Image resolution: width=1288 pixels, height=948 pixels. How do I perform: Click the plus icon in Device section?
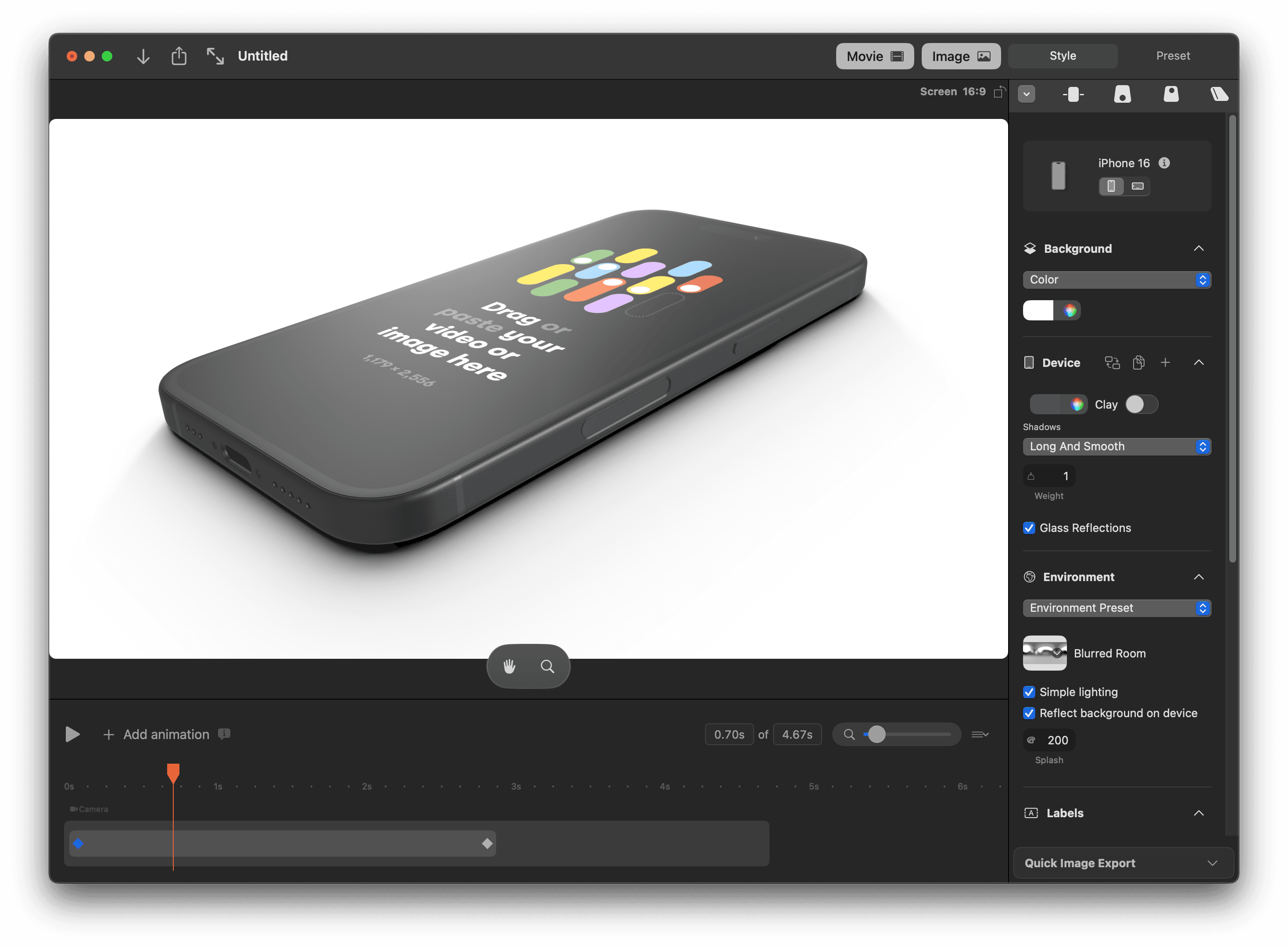point(1165,363)
